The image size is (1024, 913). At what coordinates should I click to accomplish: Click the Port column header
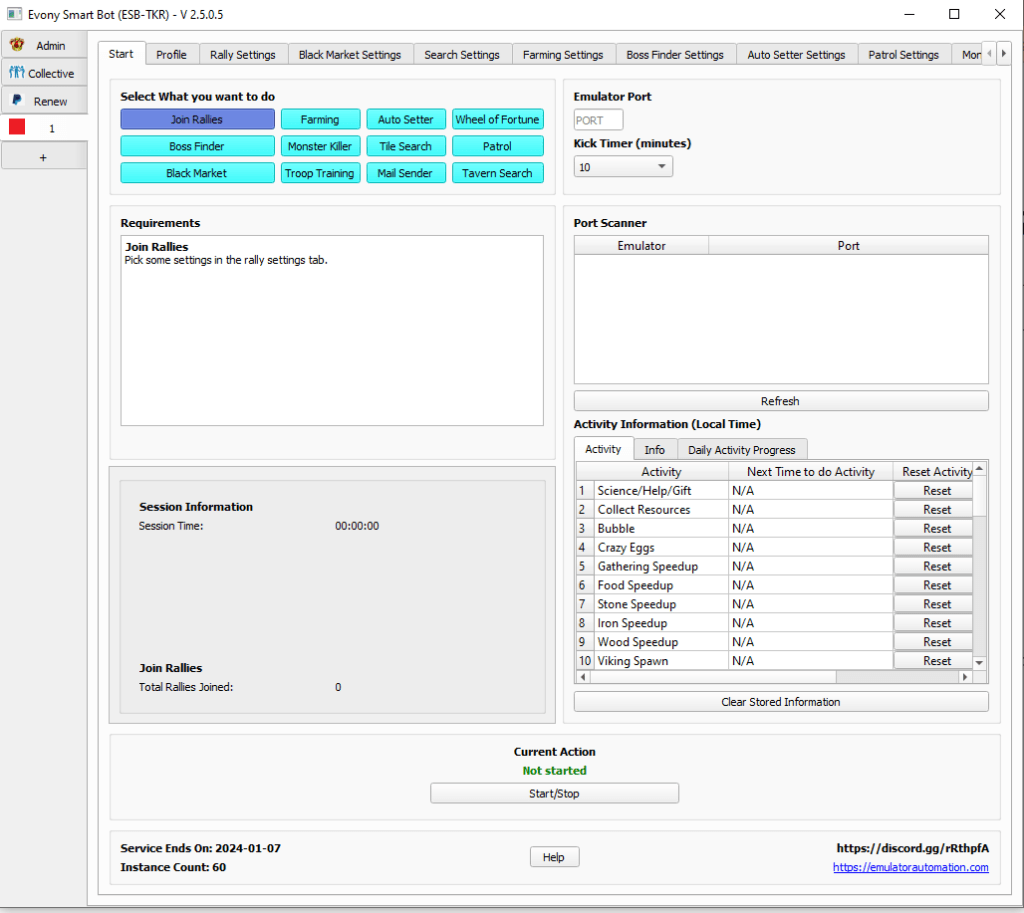pyautogui.click(x=848, y=246)
